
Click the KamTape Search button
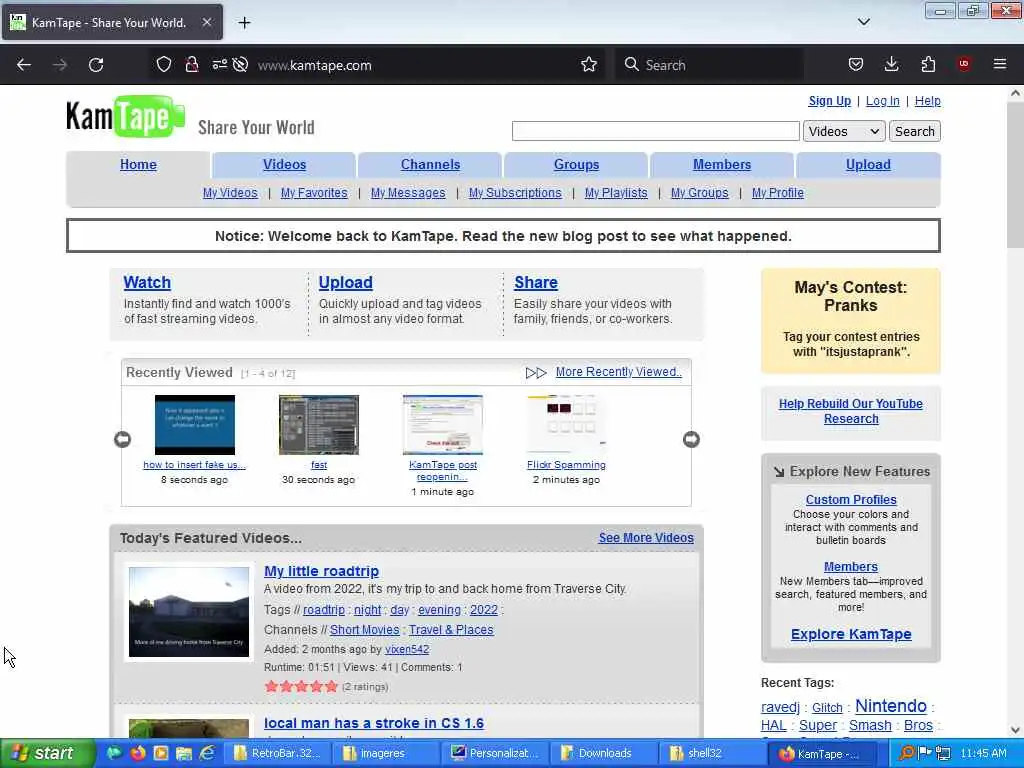[x=914, y=131]
